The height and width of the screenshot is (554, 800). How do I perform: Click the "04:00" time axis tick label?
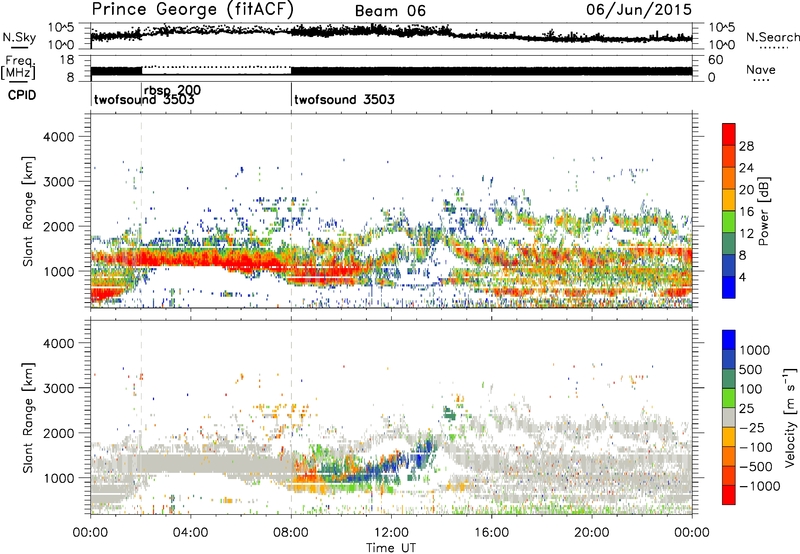click(x=190, y=533)
